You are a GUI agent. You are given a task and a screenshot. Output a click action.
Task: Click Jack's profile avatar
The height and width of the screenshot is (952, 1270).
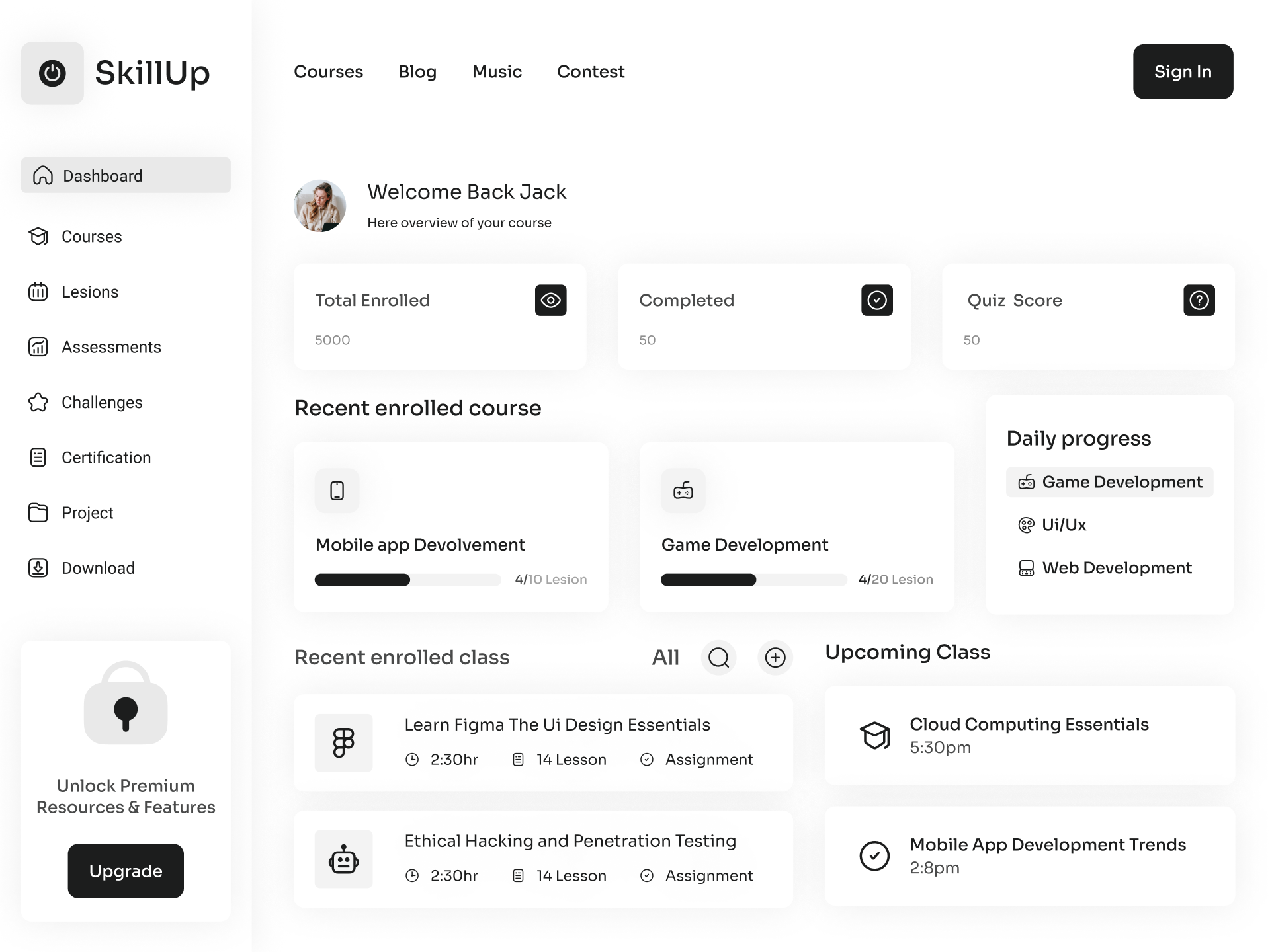pos(319,206)
